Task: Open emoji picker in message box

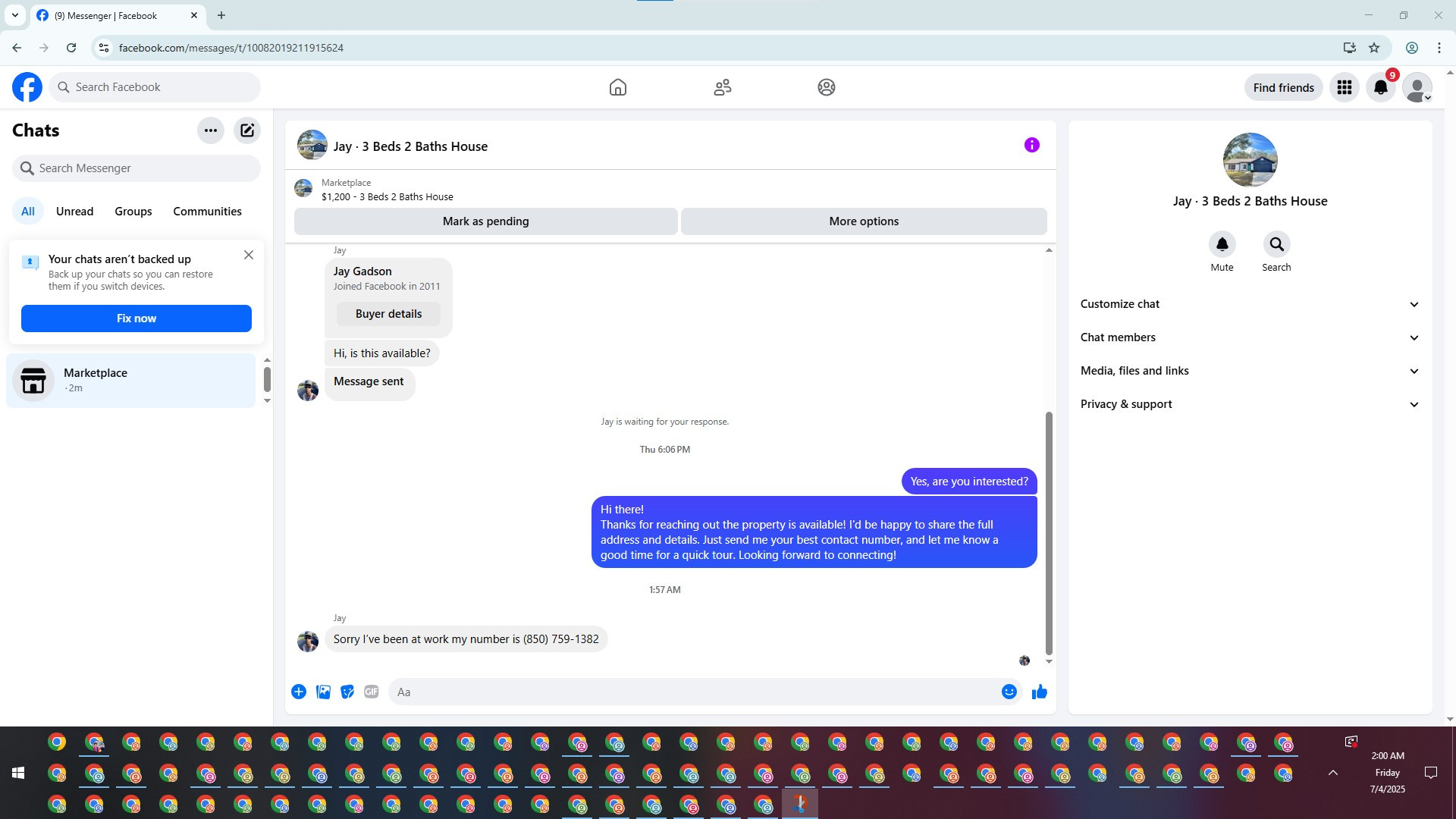Action: click(1009, 692)
